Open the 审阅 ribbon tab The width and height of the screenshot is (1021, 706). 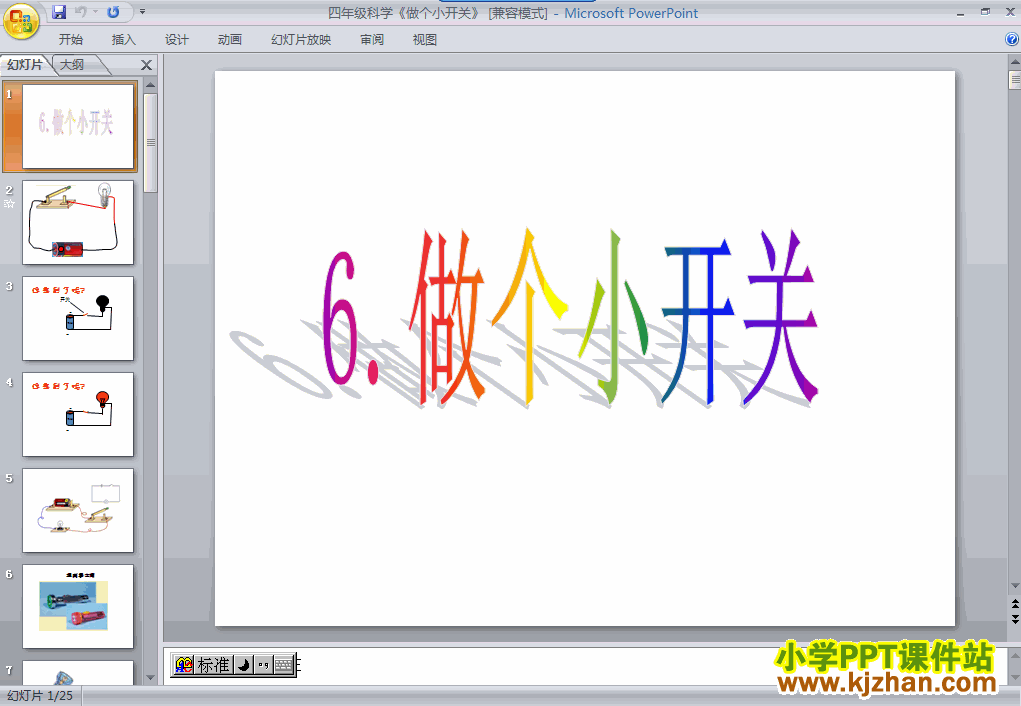click(372, 40)
